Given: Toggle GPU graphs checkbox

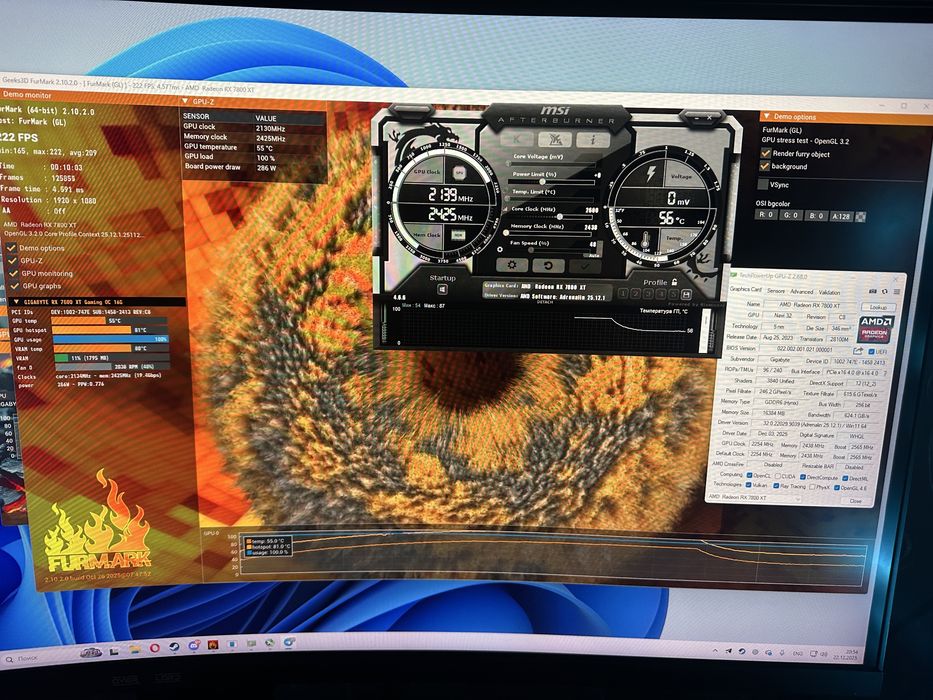Looking at the screenshot, I should click(x=14, y=286).
